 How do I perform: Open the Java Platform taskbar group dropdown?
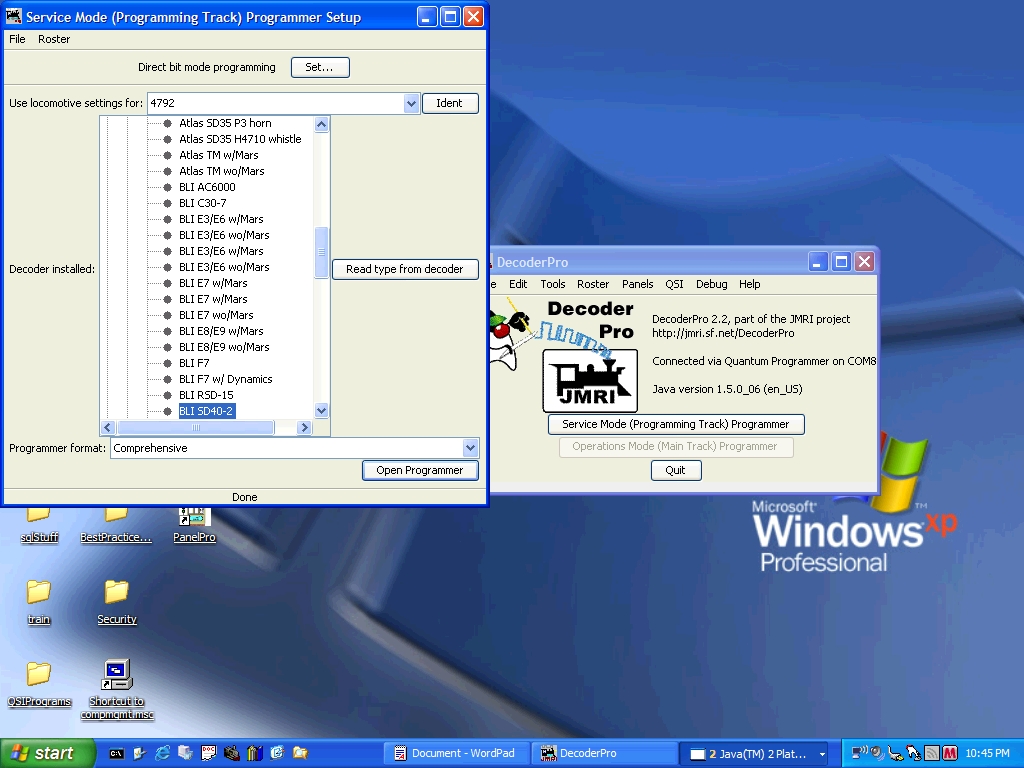tap(822, 754)
